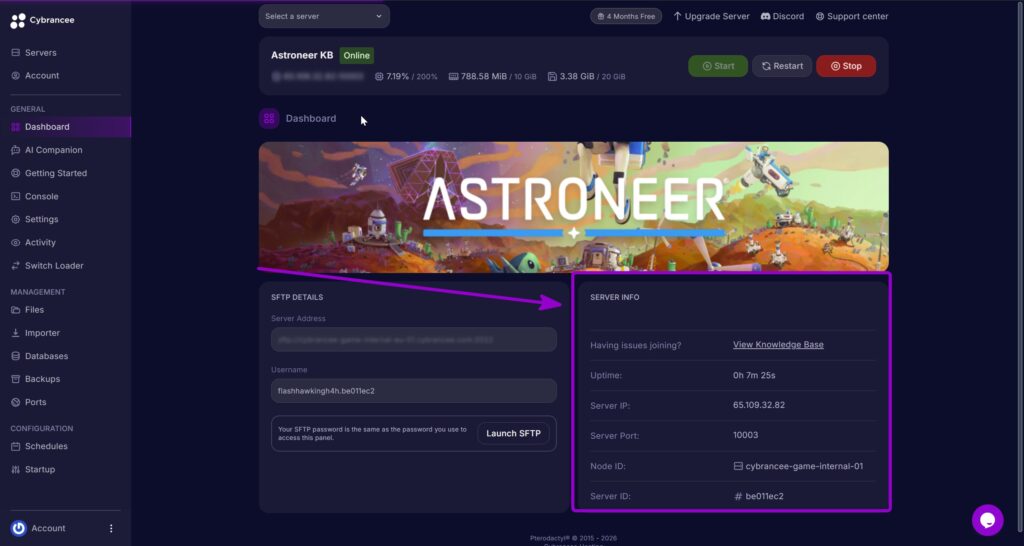1024x546 pixels.
Task: Click the Console terminal icon
Action: tap(16, 197)
